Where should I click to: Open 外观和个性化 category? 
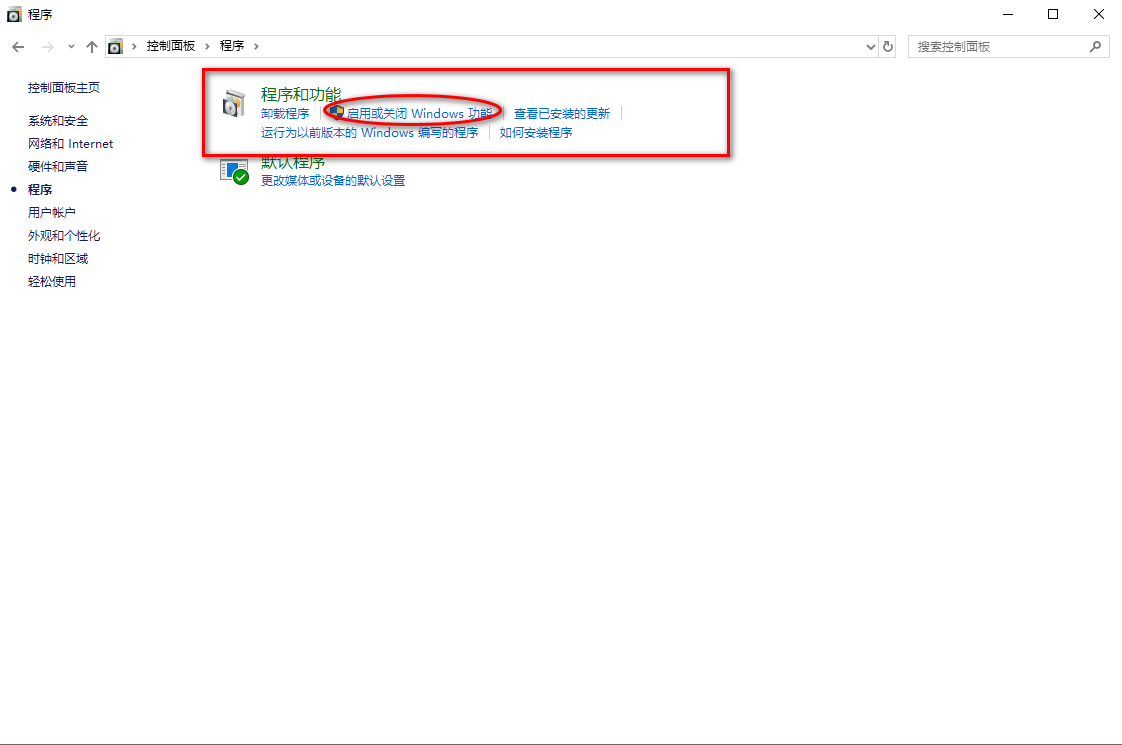click(64, 235)
